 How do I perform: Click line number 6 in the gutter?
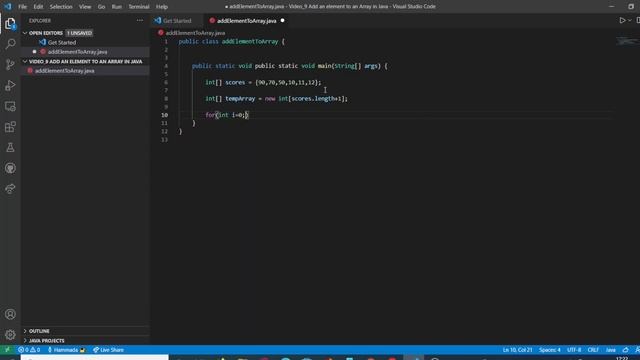pos(166,82)
